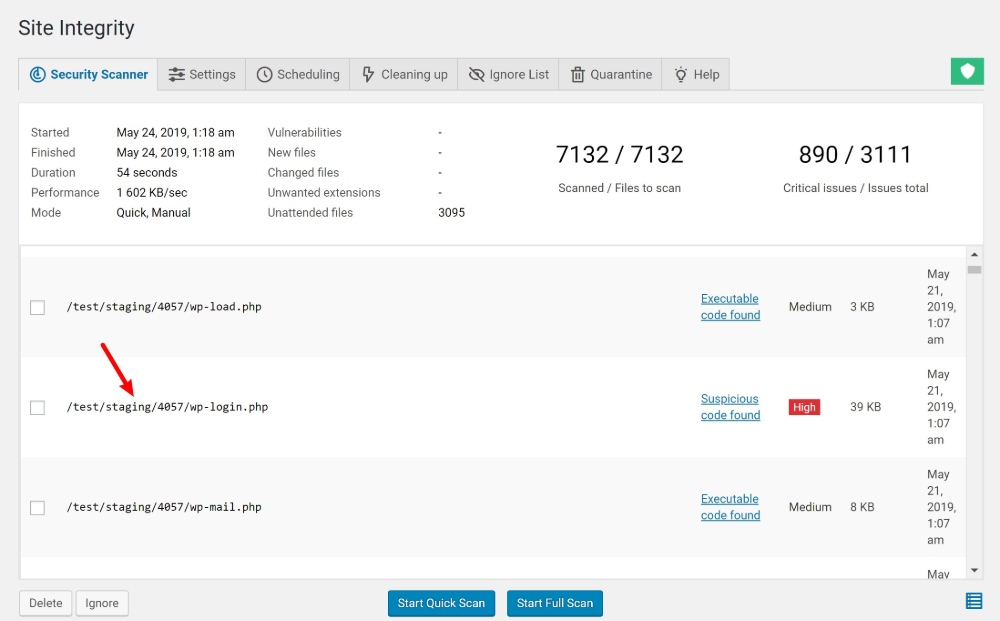Click the Cleaning up lightning icon
This screenshot has height=621, width=1000.
coord(368,75)
